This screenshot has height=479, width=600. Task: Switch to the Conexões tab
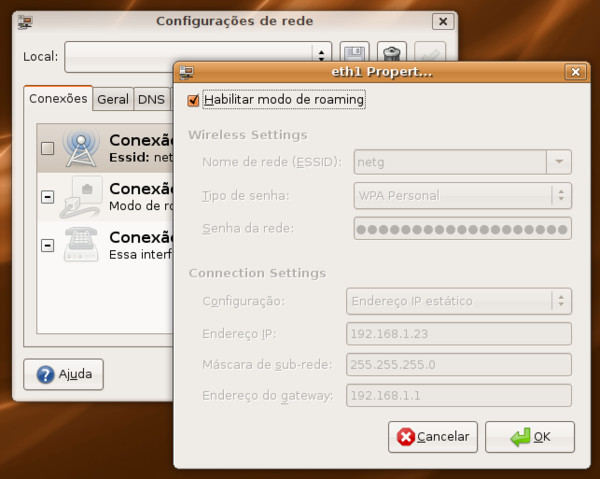[58, 98]
